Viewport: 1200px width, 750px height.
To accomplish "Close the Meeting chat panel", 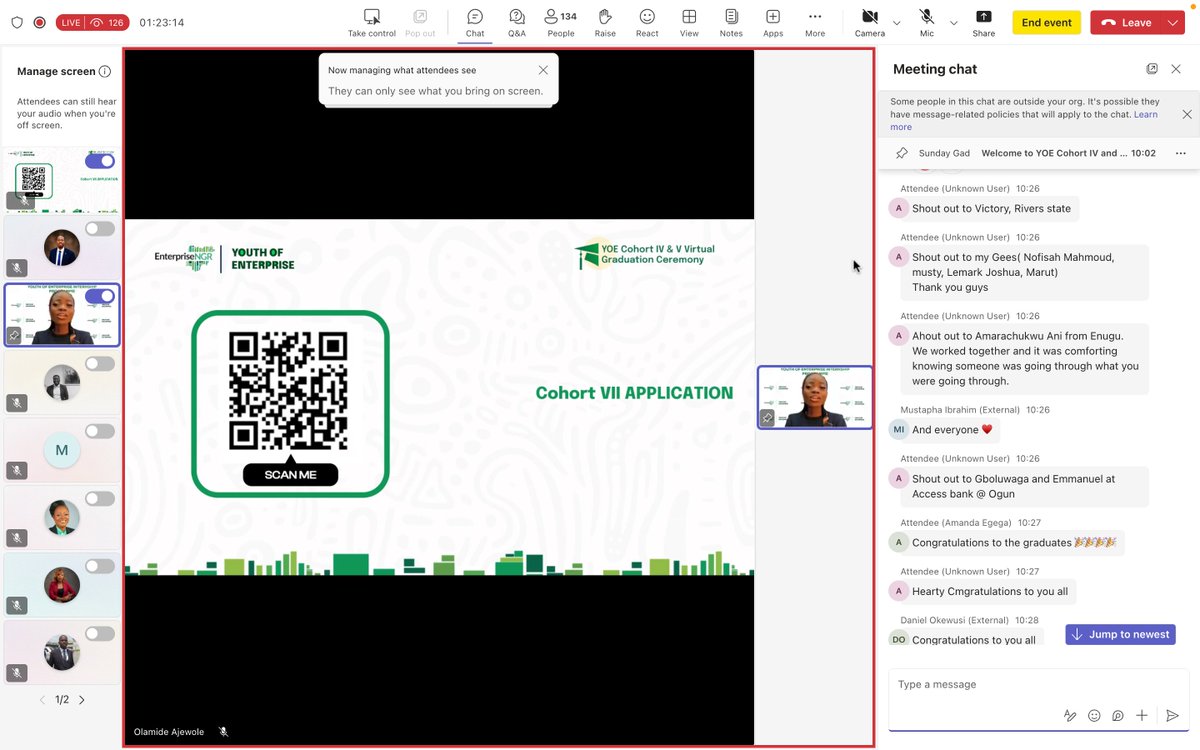I will [x=1176, y=69].
